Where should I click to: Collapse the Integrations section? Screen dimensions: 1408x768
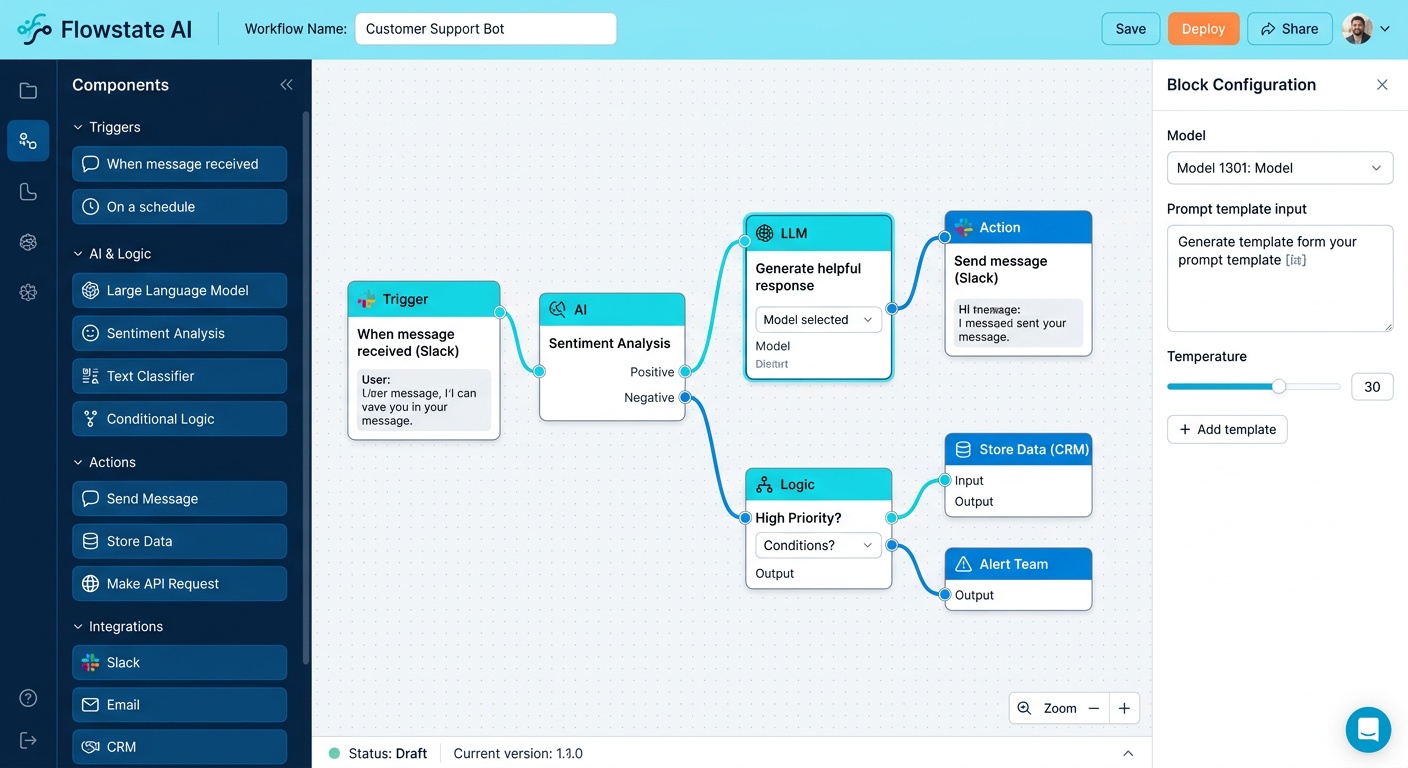(x=78, y=626)
